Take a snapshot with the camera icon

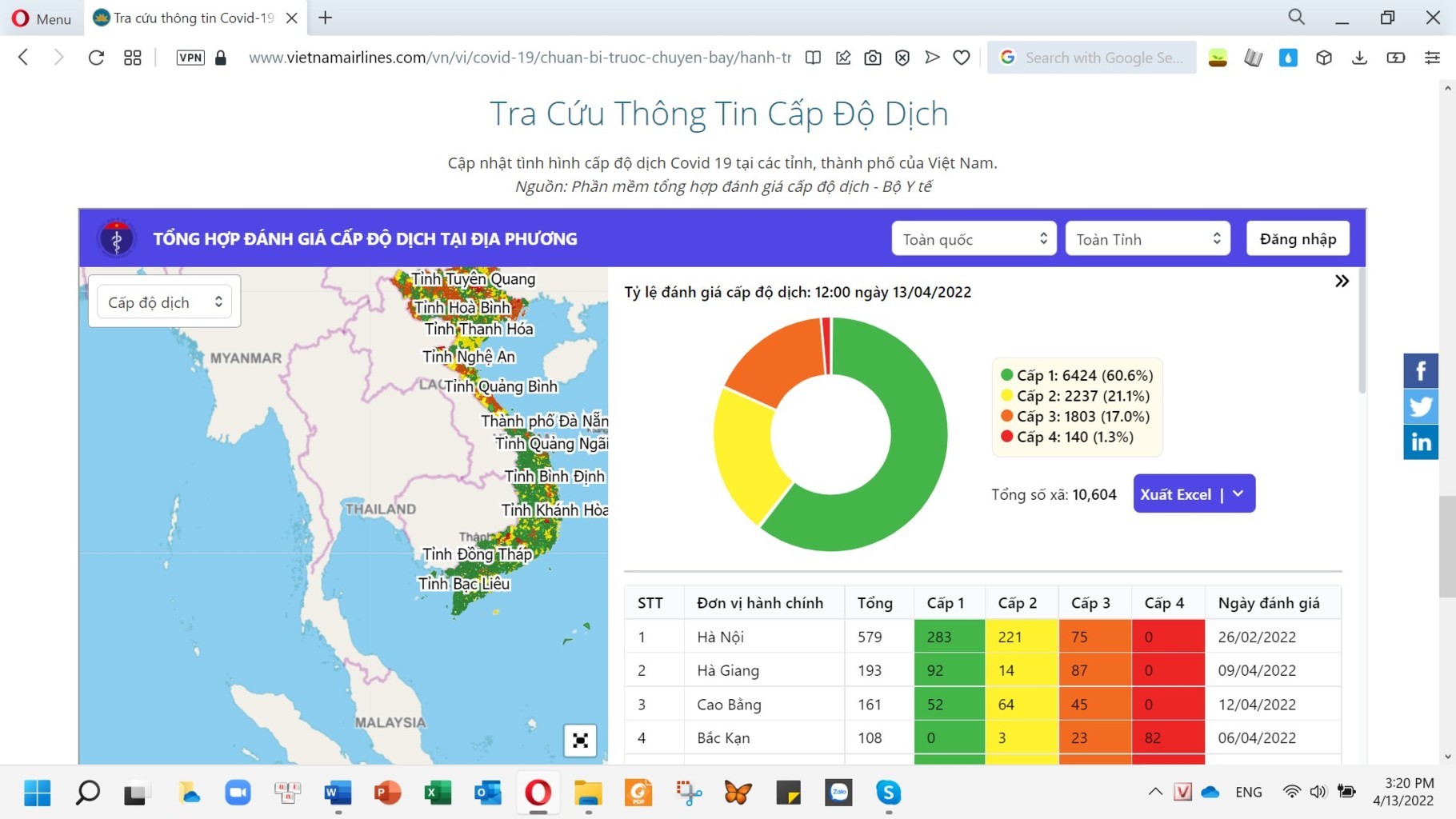click(873, 58)
